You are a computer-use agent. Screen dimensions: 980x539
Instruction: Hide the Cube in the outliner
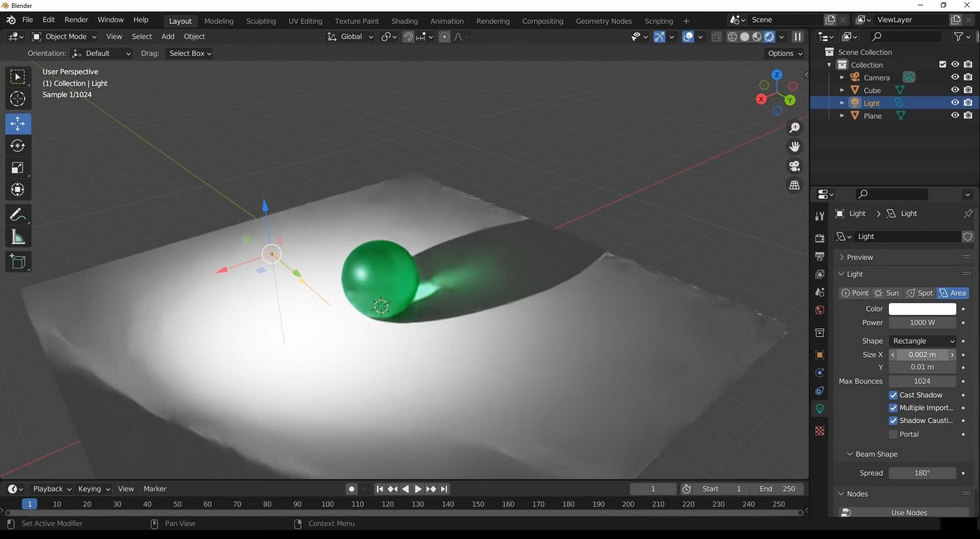pyautogui.click(x=955, y=90)
